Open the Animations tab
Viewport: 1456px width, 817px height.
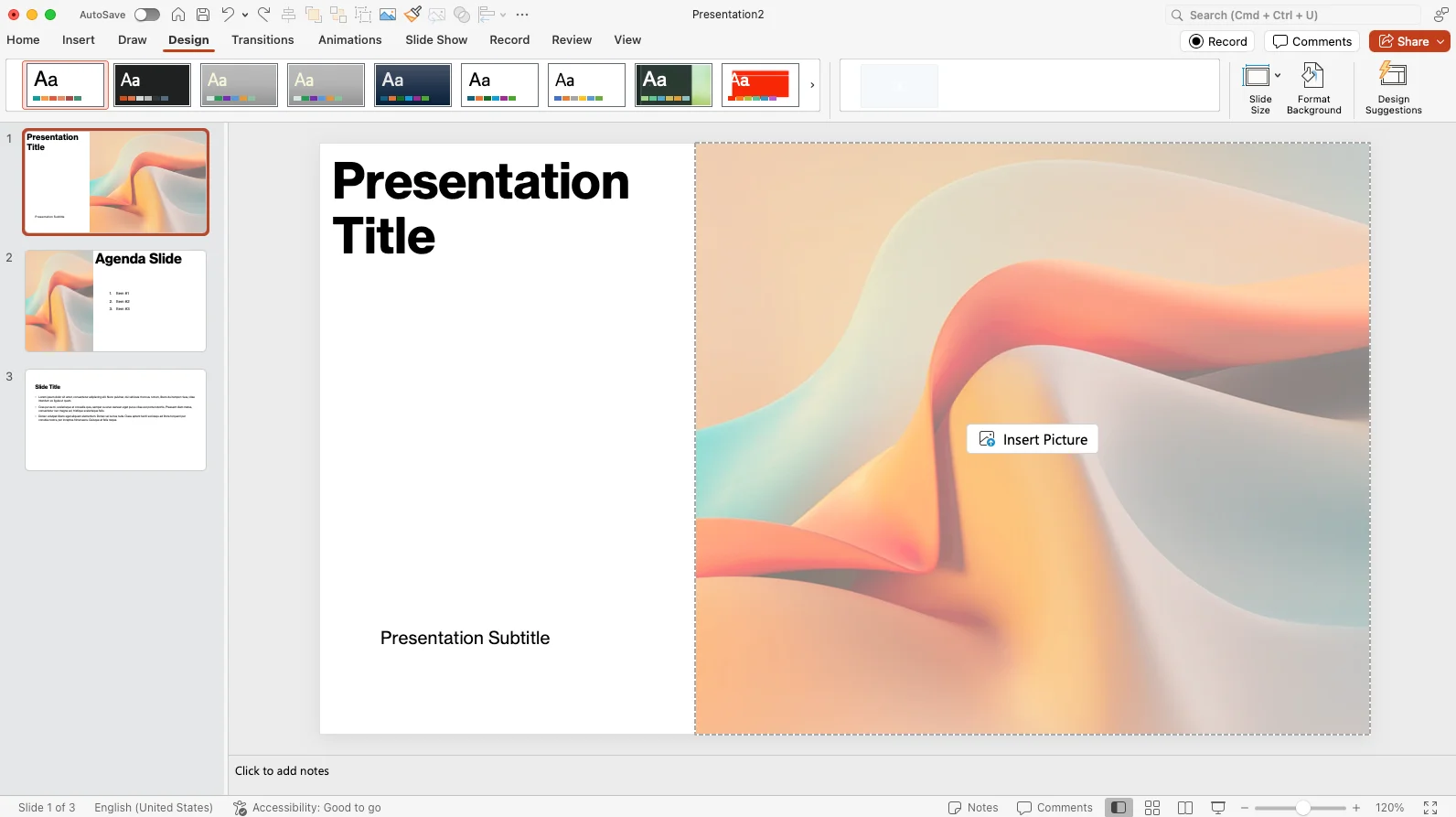tap(350, 40)
